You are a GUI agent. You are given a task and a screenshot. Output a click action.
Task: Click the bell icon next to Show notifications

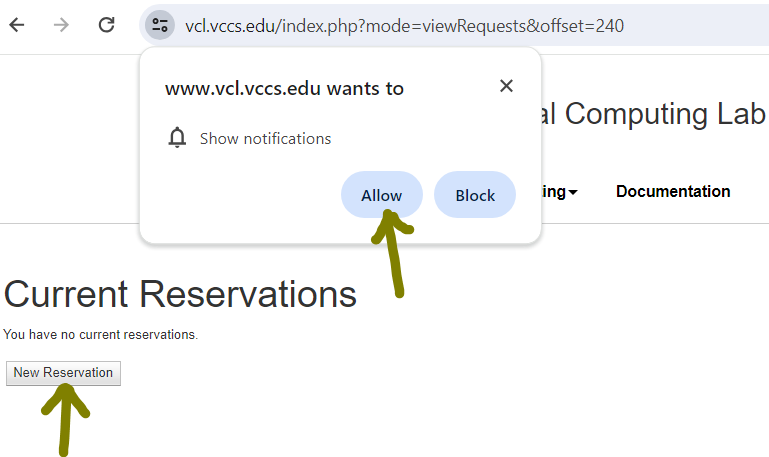click(x=177, y=138)
